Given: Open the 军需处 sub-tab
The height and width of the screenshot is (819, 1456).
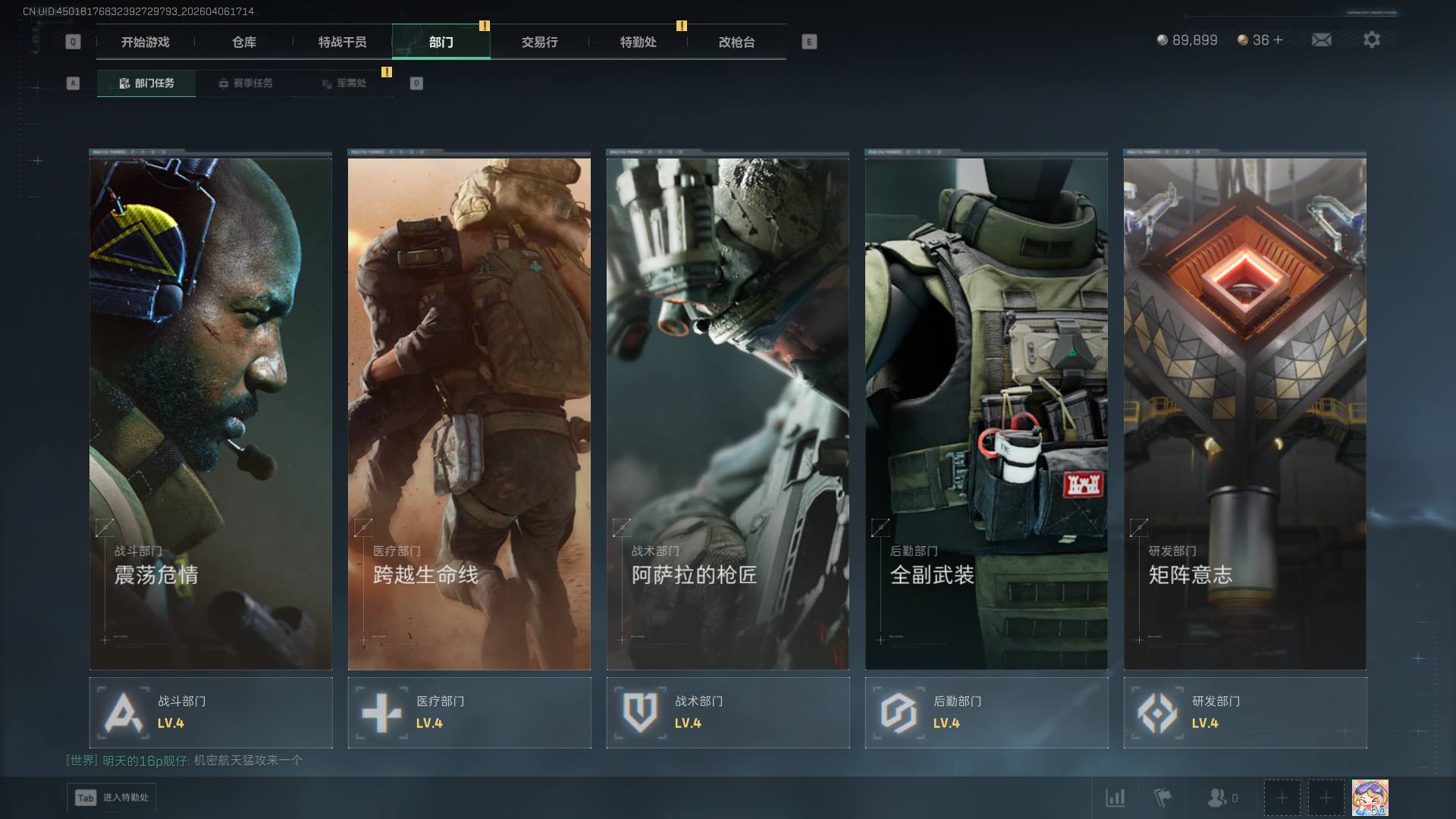Looking at the screenshot, I should pyautogui.click(x=344, y=83).
